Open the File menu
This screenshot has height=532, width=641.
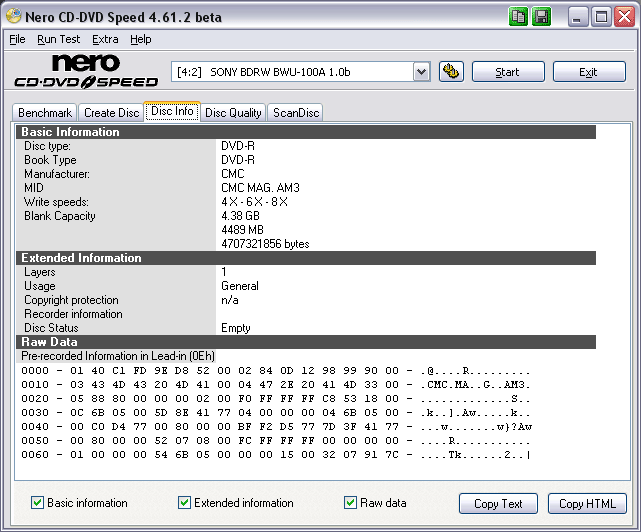click(x=17, y=39)
